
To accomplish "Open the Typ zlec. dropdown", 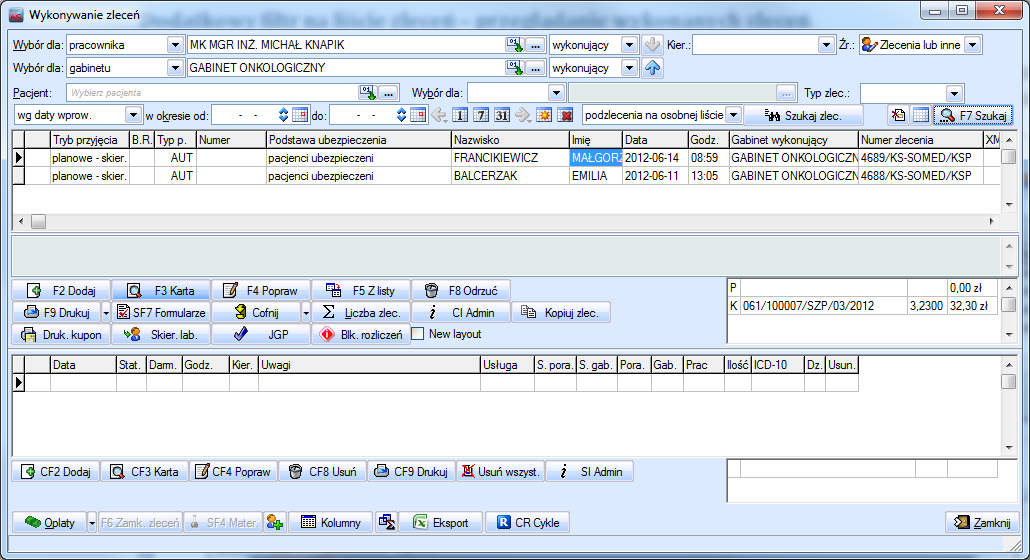I will 954,93.
